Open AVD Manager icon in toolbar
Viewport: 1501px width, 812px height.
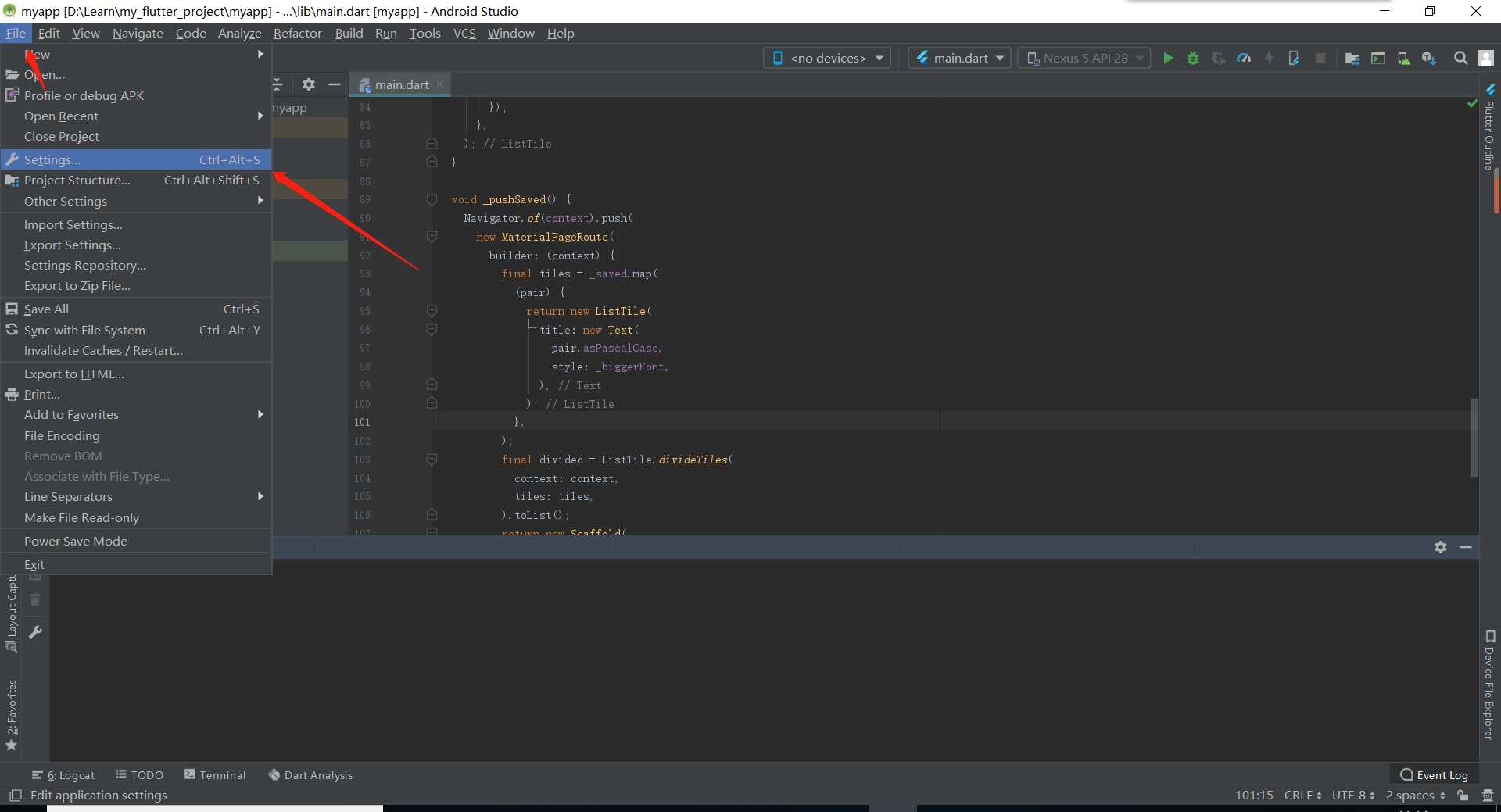[1403, 58]
